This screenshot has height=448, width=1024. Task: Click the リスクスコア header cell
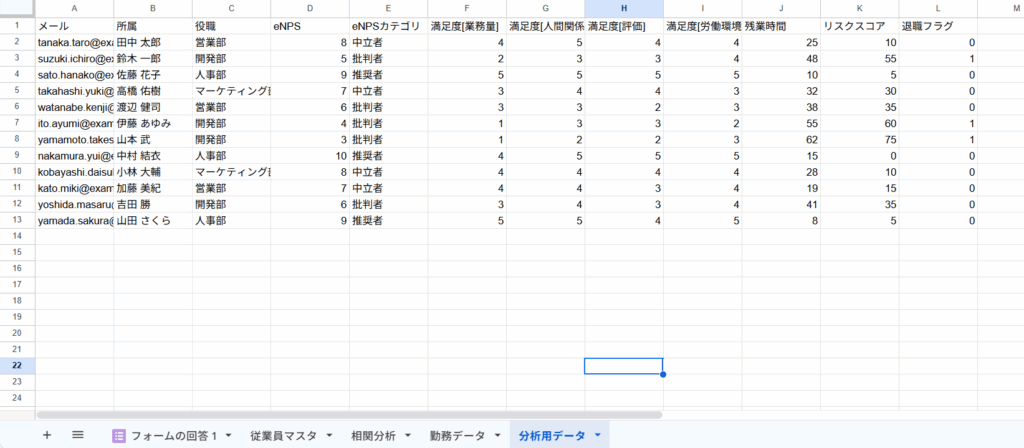(x=859, y=26)
